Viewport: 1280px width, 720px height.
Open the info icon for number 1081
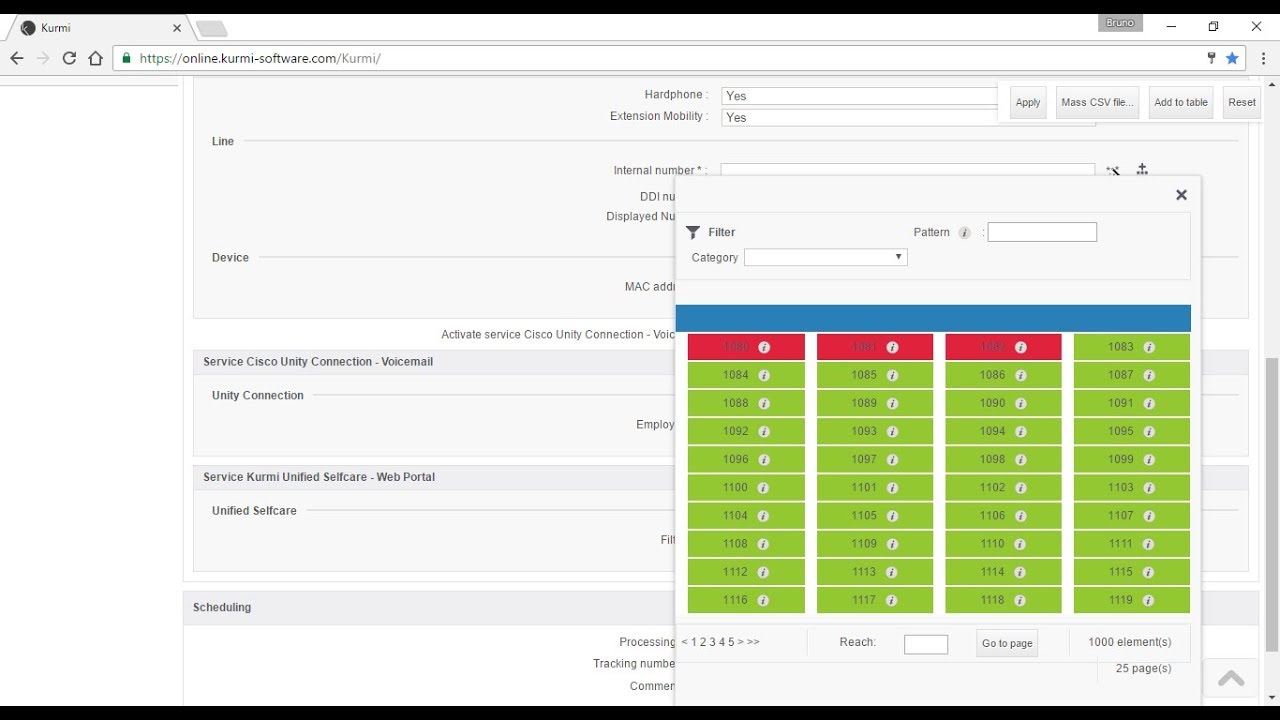[x=892, y=347]
